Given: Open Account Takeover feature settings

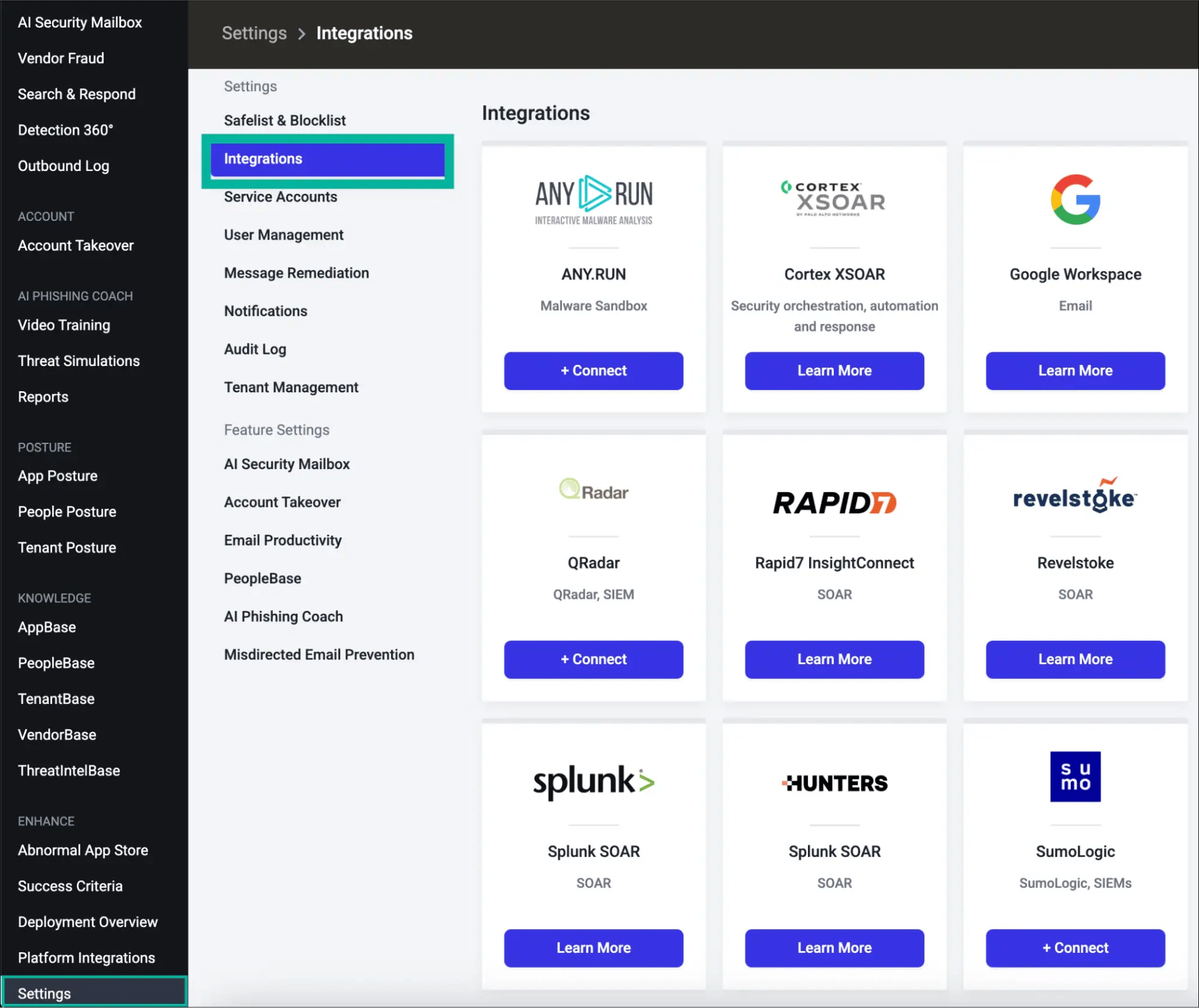Looking at the screenshot, I should [282, 502].
